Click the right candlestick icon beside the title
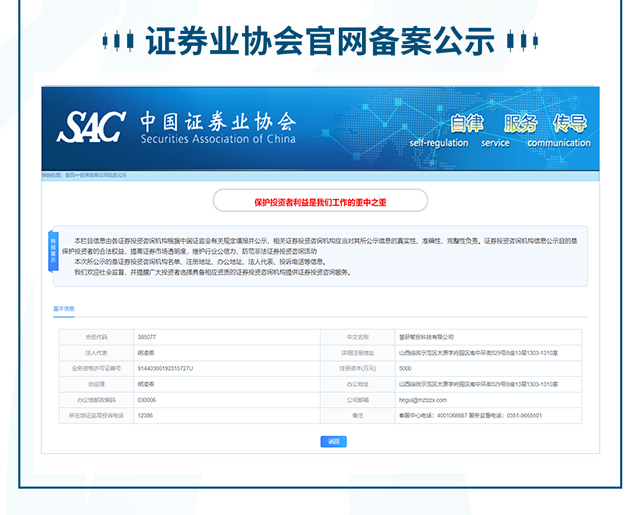Viewport: 640px width, 515px height. 519,41
